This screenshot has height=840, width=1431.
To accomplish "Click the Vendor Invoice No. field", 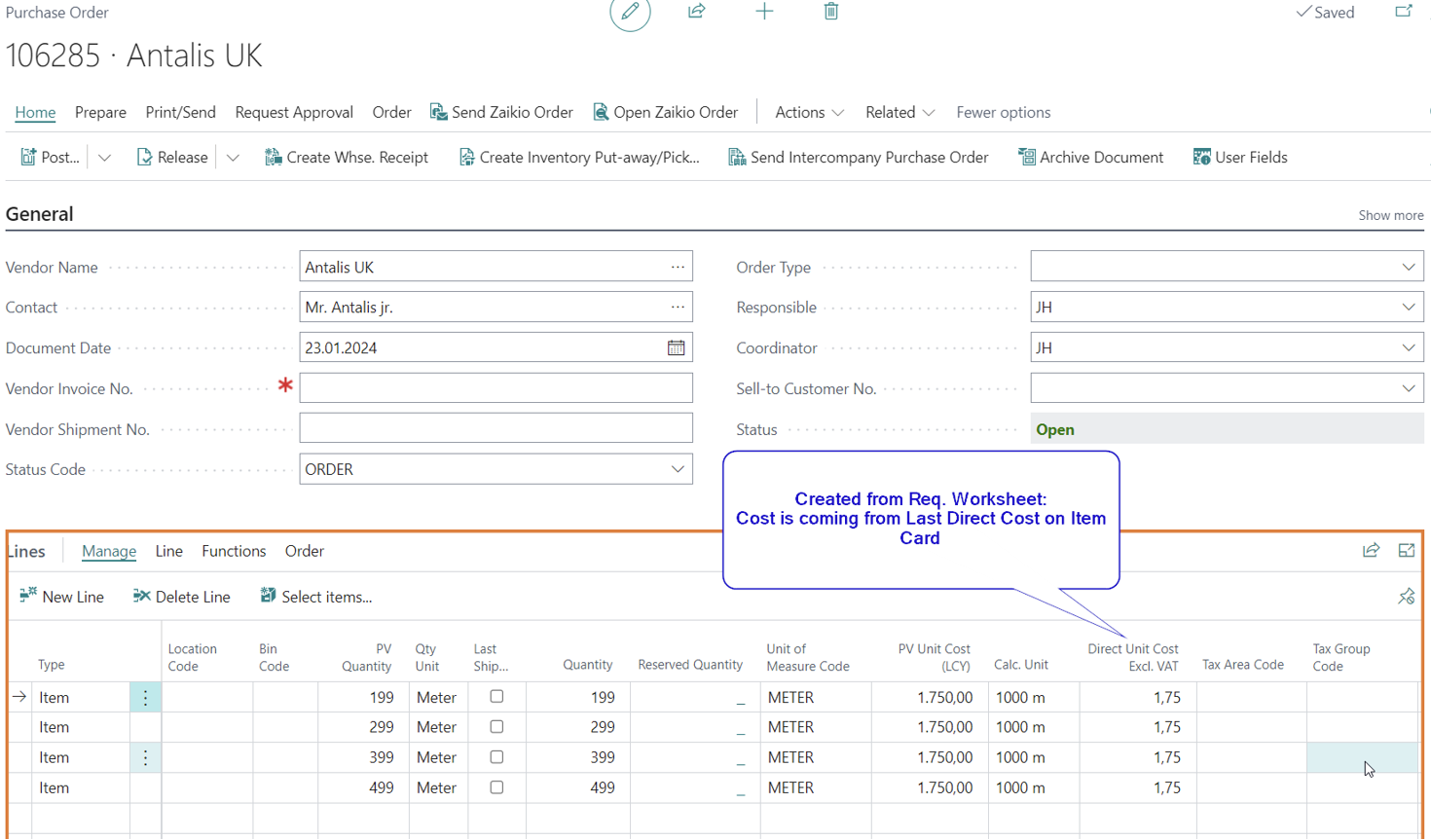I will click(x=495, y=388).
